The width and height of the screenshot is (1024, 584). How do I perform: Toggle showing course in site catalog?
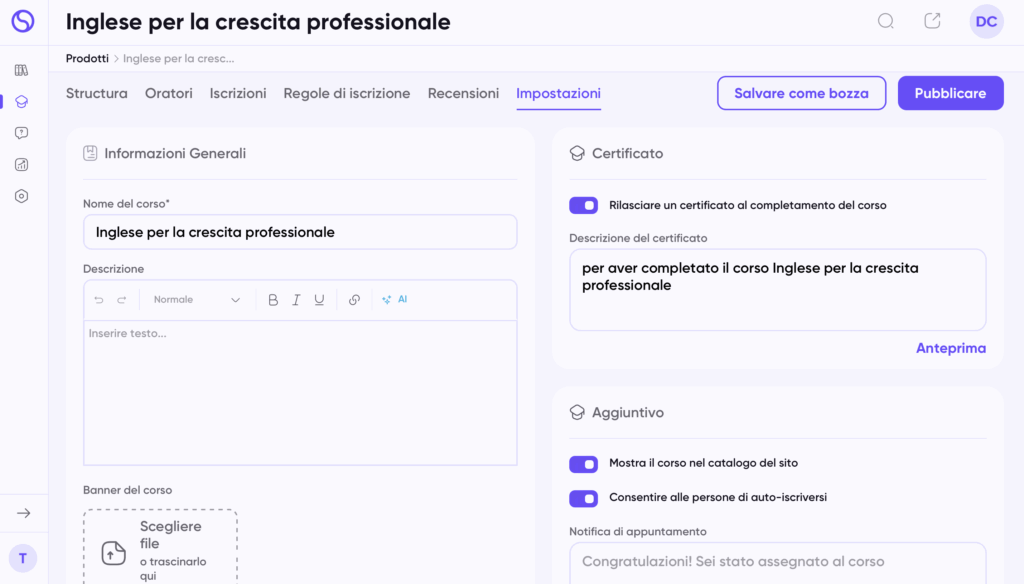coord(583,463)
